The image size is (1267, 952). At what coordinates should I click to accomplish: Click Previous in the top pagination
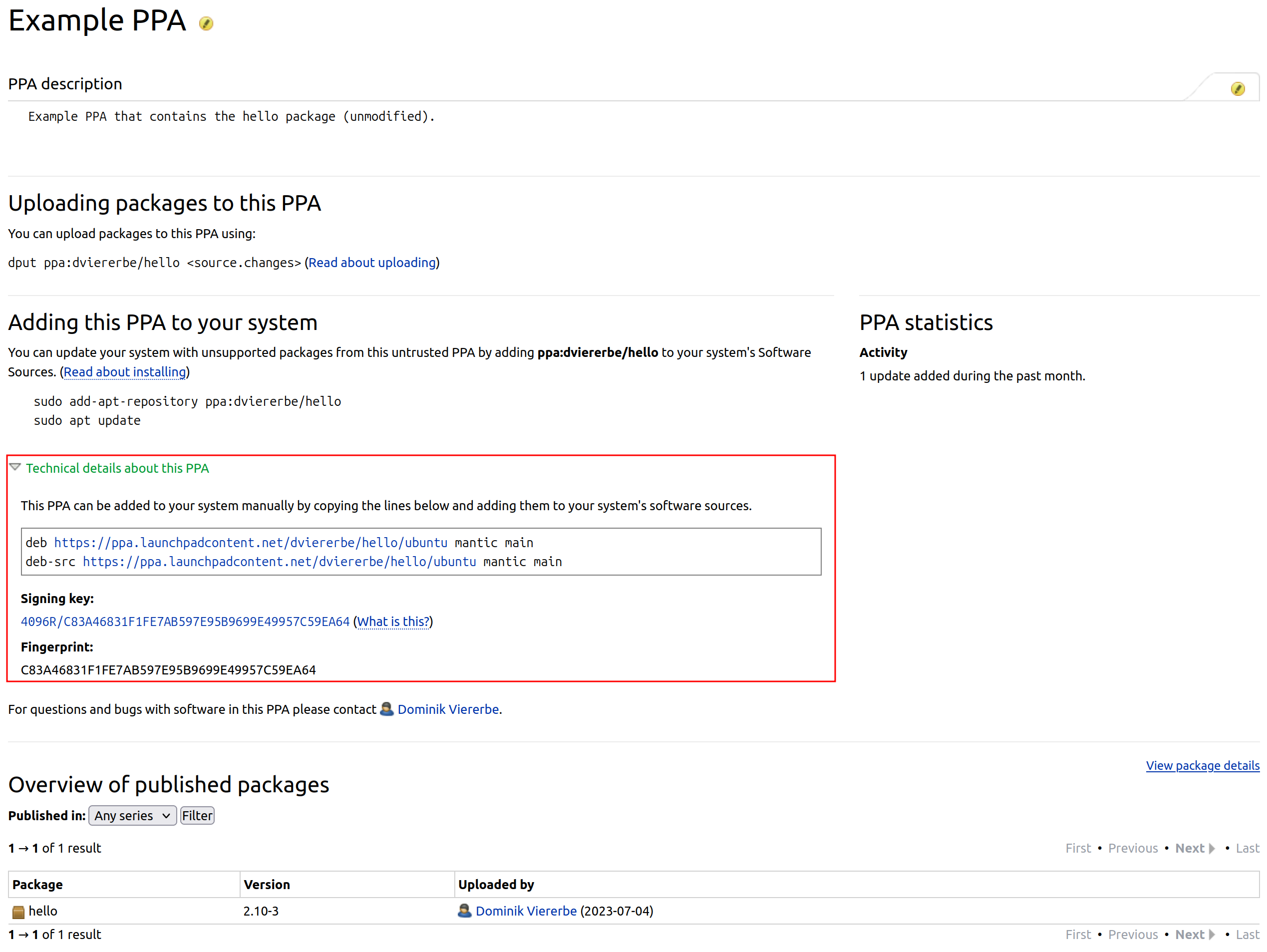coord(1132,848)
